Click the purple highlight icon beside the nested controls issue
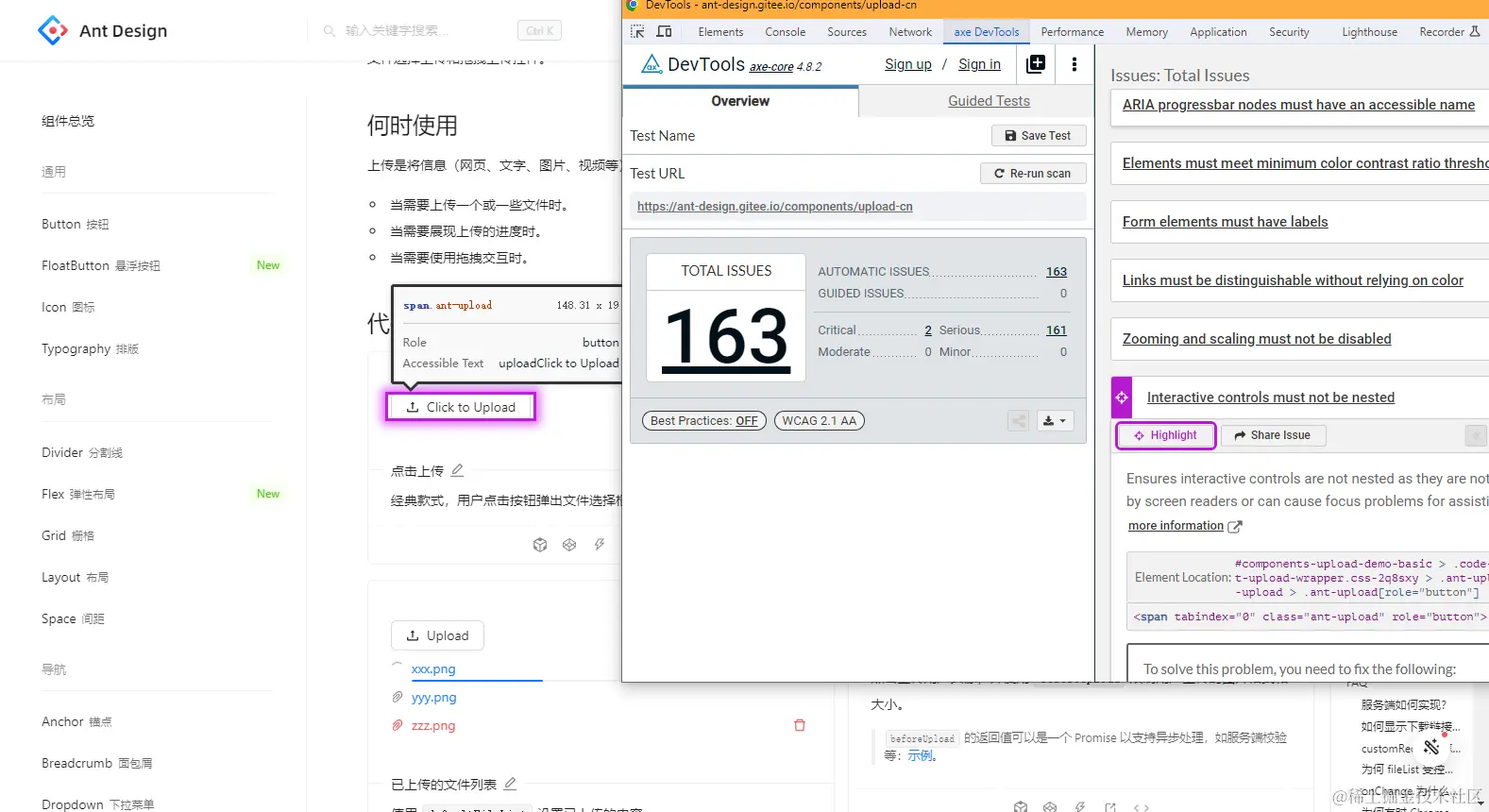Viewport: 1489px width, 812px height. coord(1122,398)
